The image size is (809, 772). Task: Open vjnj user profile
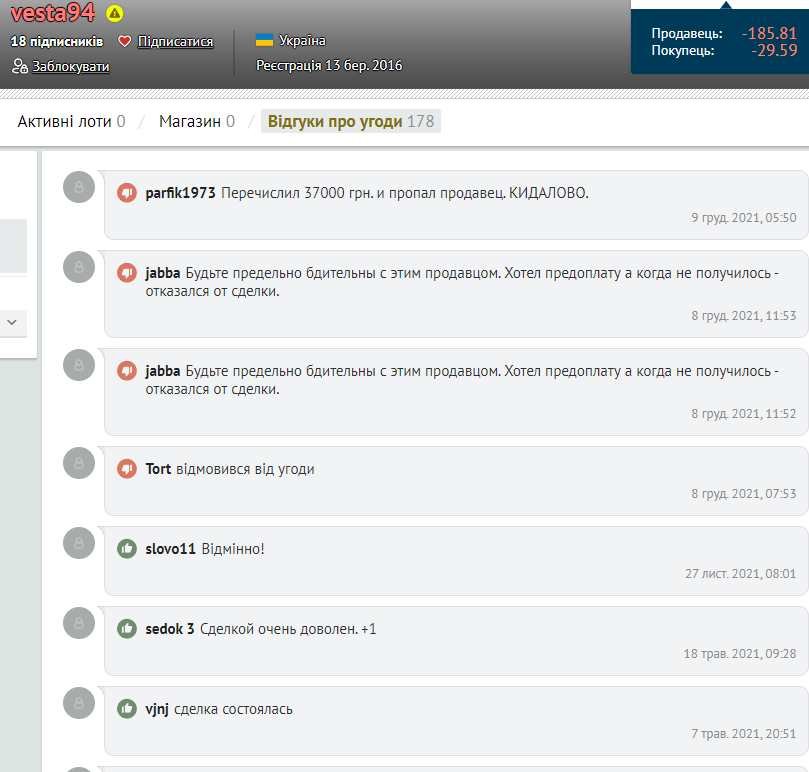[x=157, y=709]
